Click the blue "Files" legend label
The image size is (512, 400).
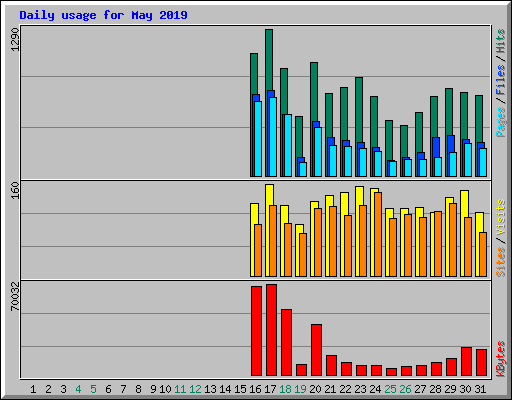[x=501, y=79]
